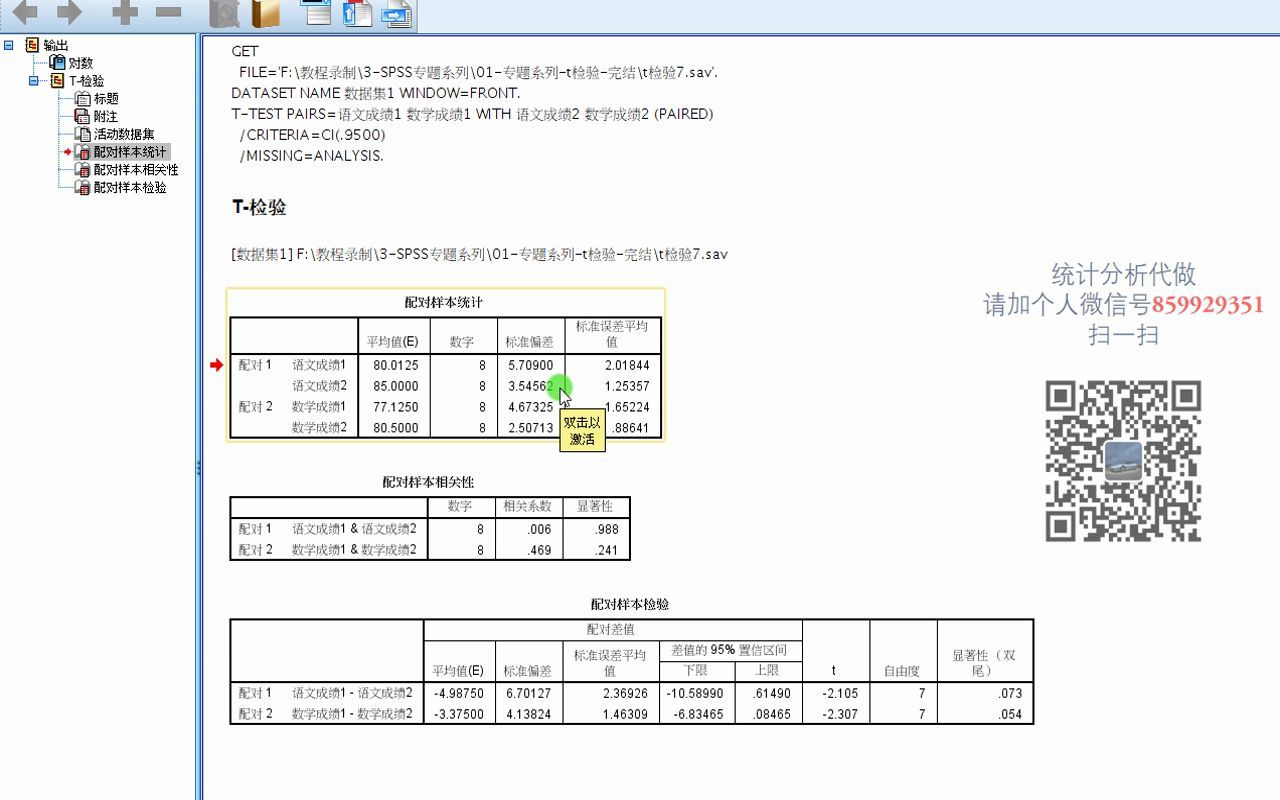Click the 相关系数 column header

(528, 506)
